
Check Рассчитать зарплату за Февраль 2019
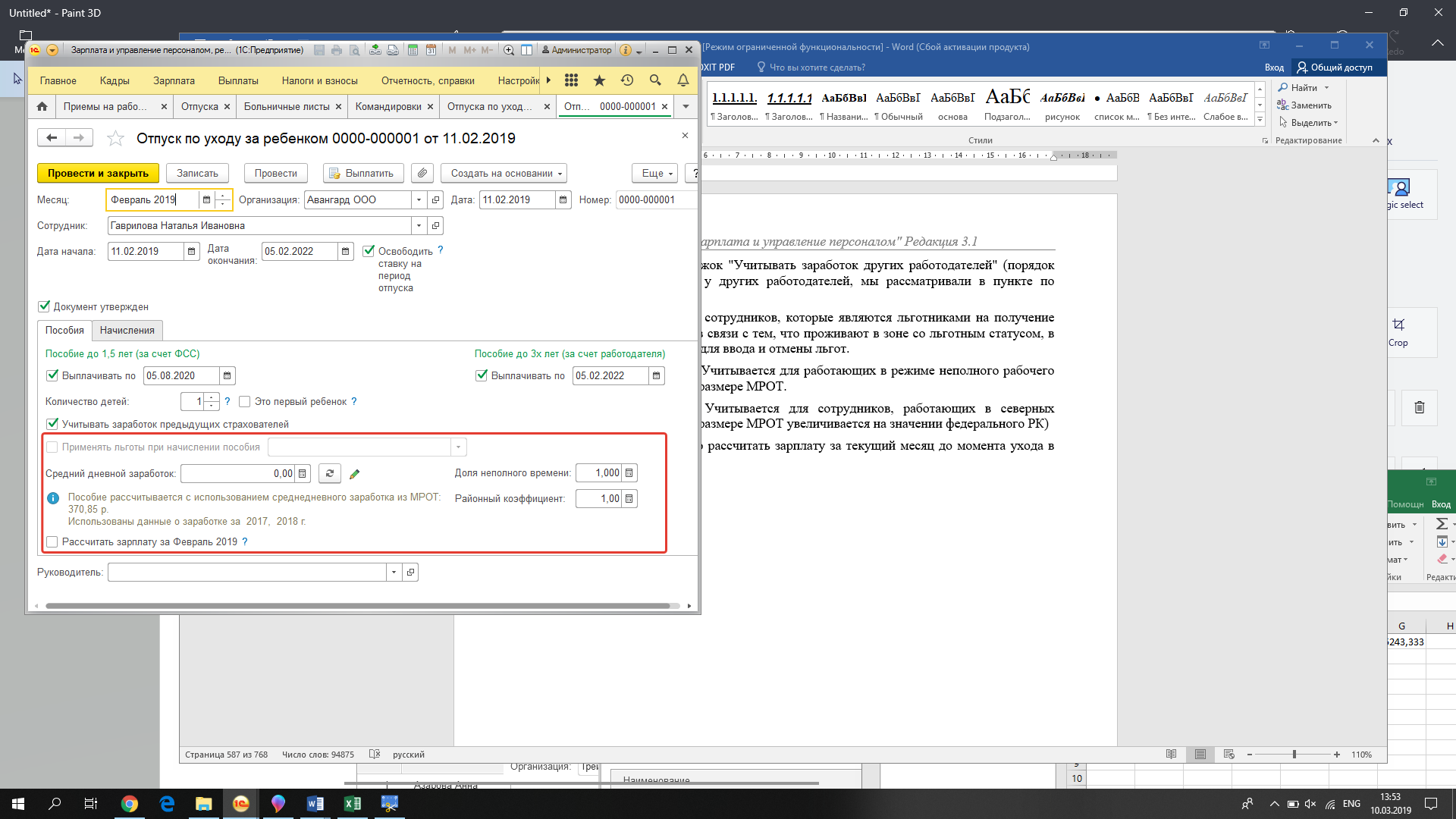[52, 541]
